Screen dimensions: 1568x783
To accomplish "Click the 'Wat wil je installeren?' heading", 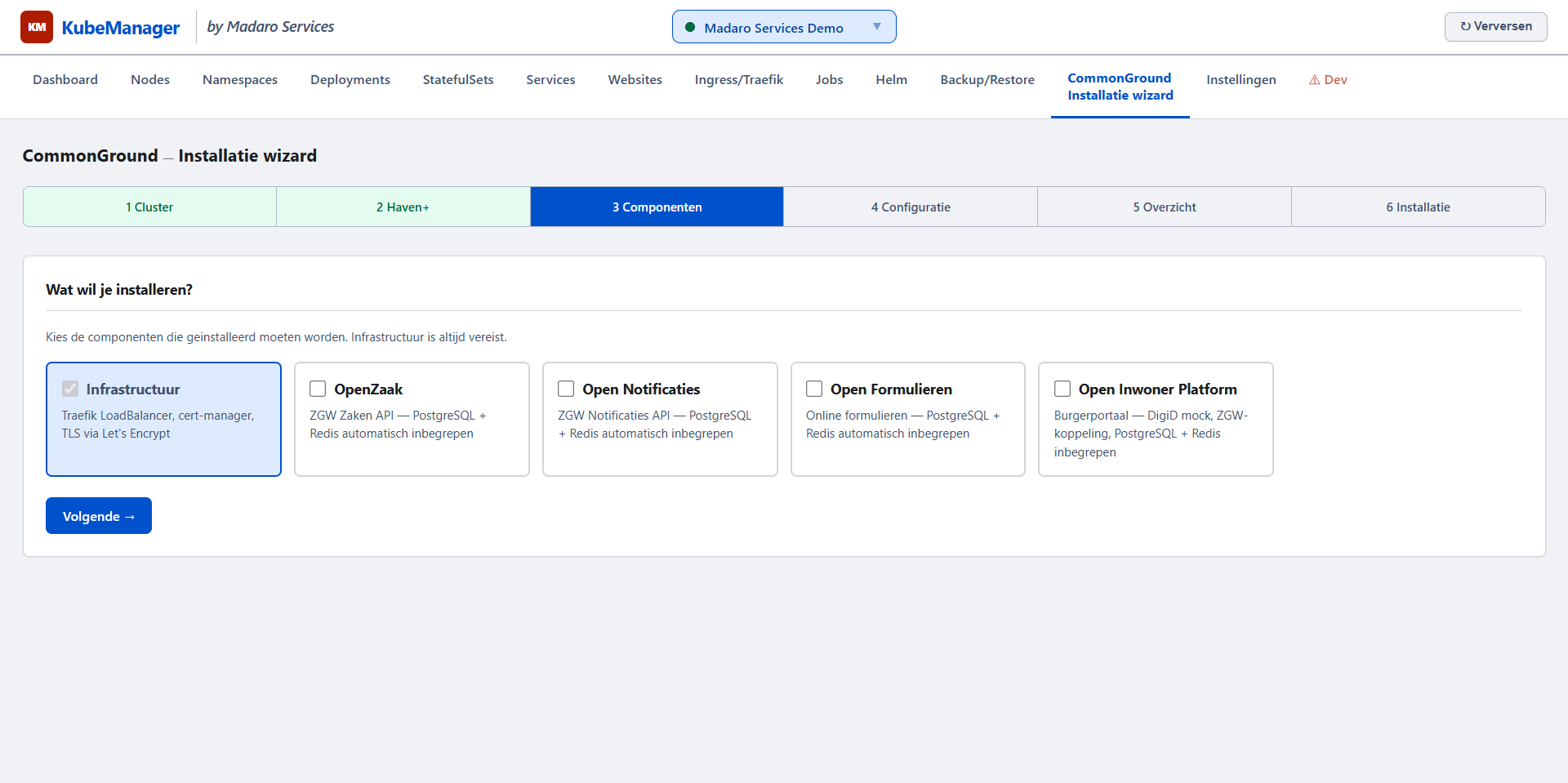I will (x=119, y=290).
